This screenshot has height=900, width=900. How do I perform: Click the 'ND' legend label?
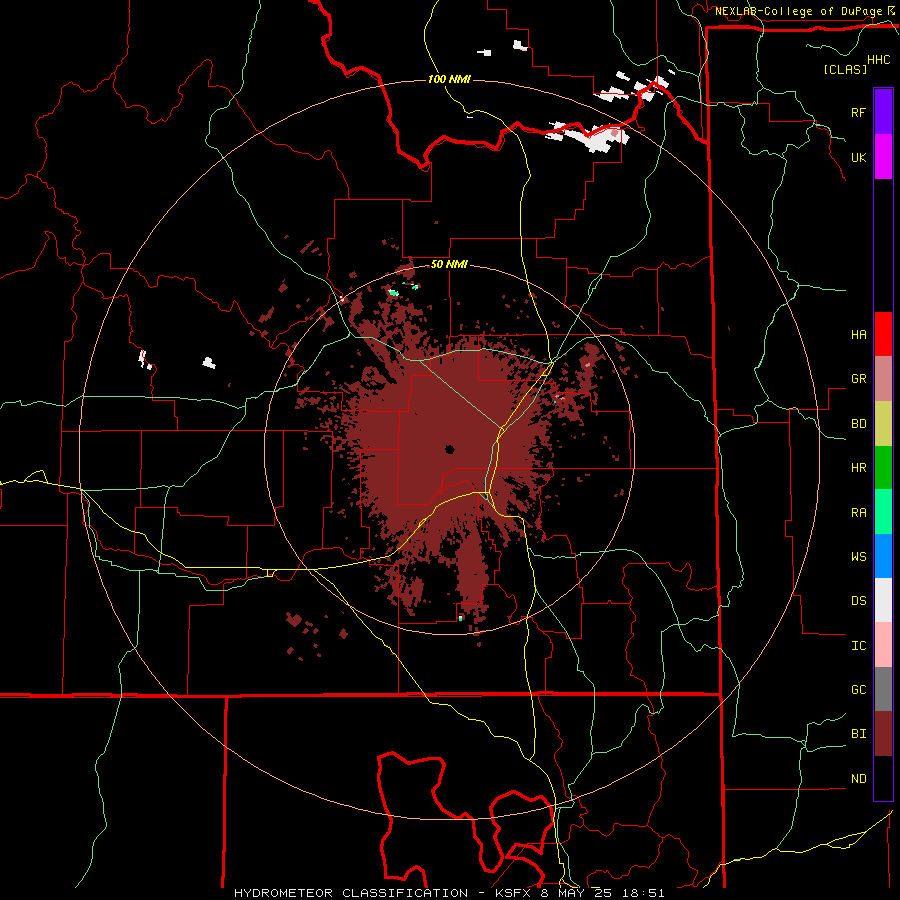tap(858, 778)
